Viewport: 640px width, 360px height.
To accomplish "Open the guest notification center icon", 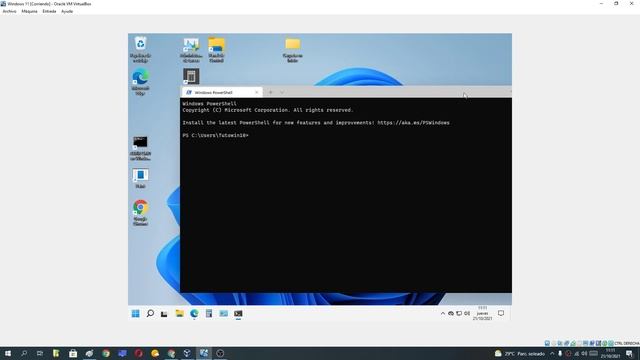I will tap(501, 313).
